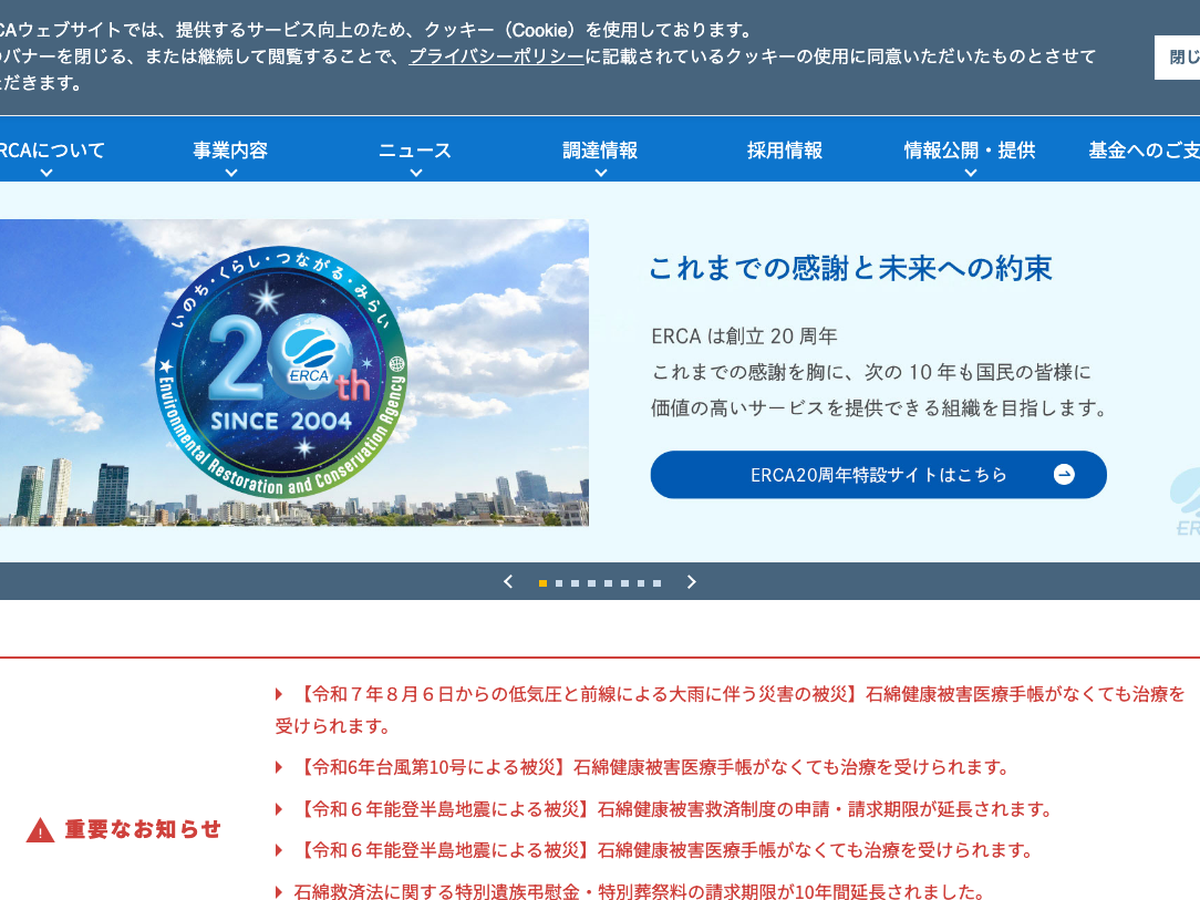Click the next slide arrow in carousel
Screen dimensions: 1200x900
pyautogui.click(x=691, y=582)
